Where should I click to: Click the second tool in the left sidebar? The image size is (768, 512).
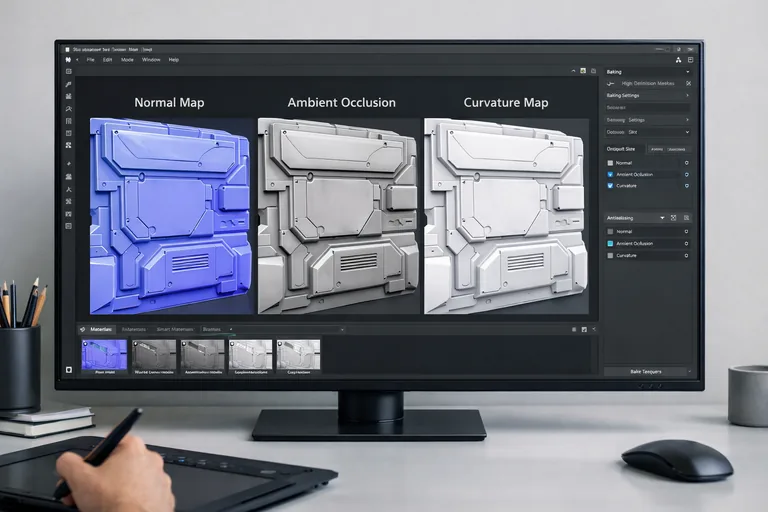pyautogui.click(x=68, y=84)
